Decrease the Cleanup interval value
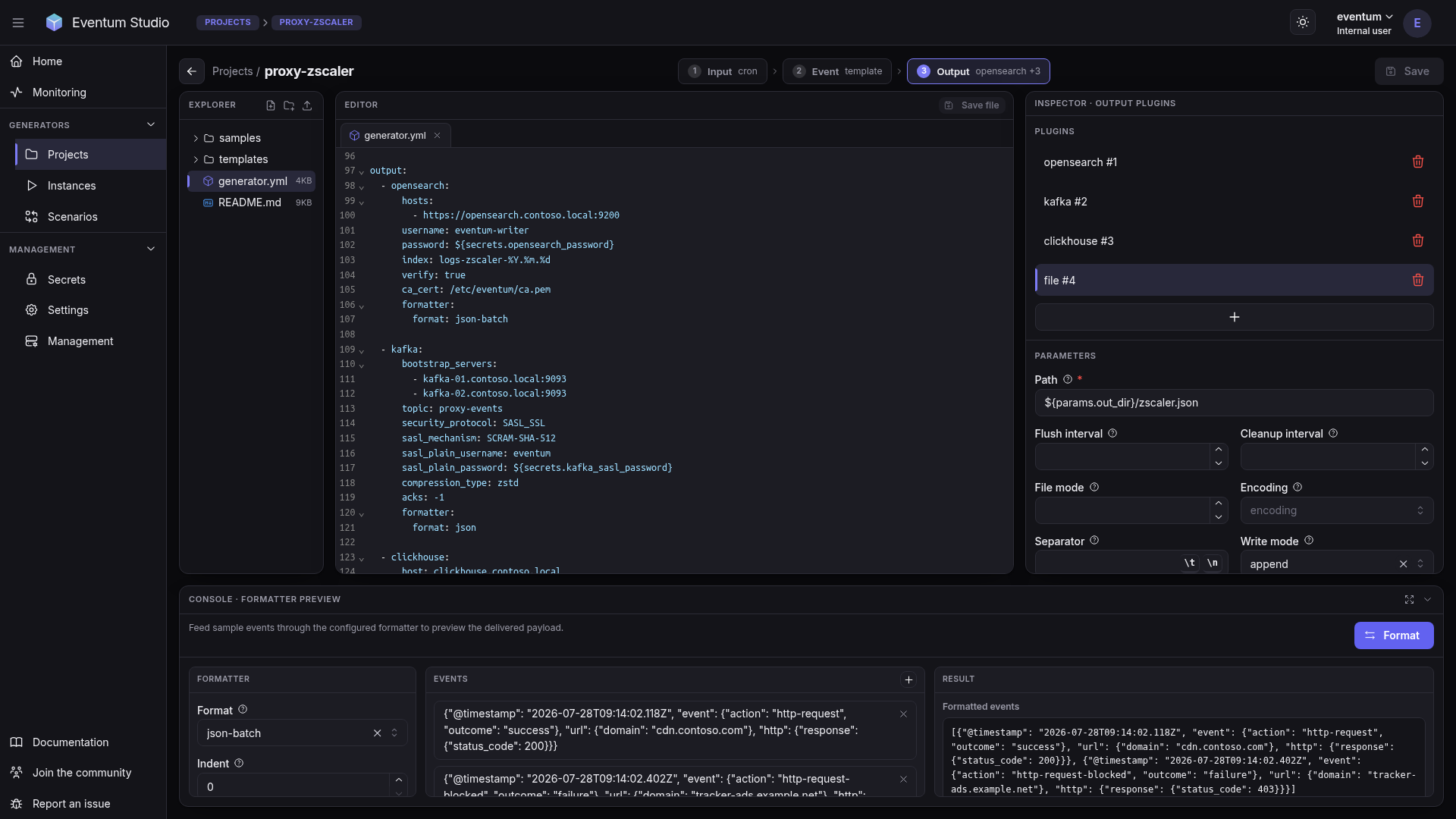Screen dimensions: 1456x819 click(x=1425, y=463)
